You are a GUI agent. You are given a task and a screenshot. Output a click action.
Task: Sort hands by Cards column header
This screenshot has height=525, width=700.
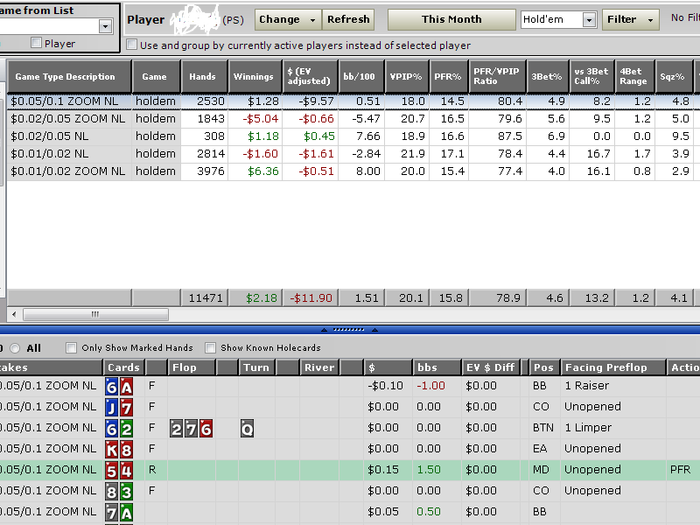[x=124, y=367]
